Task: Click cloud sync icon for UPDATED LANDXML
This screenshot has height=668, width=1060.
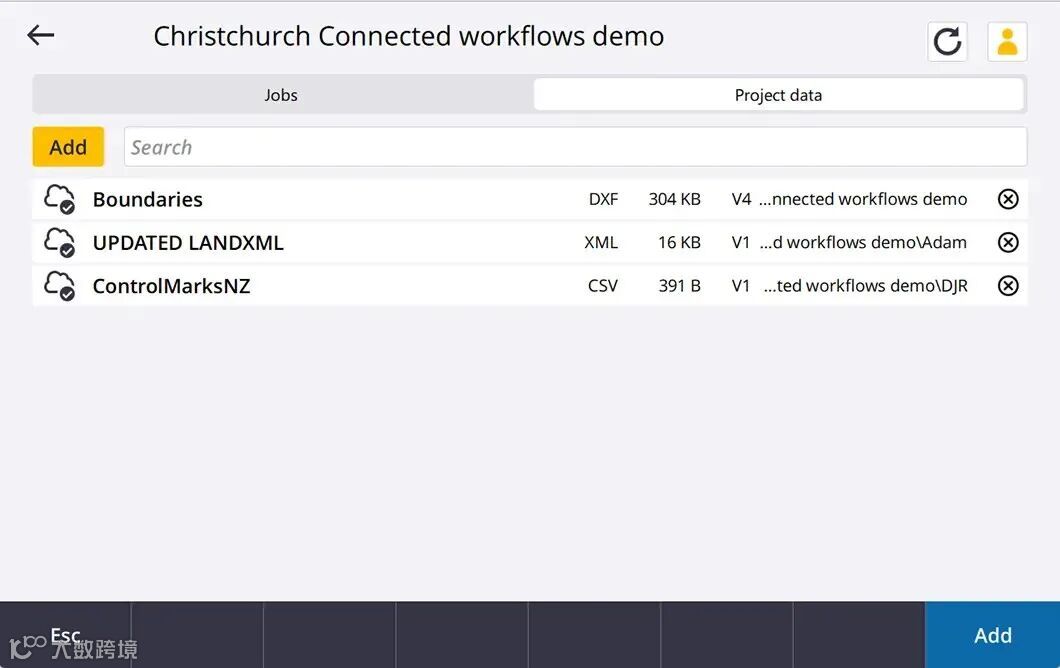Action: pyautogui.click(x=59, y=243)
